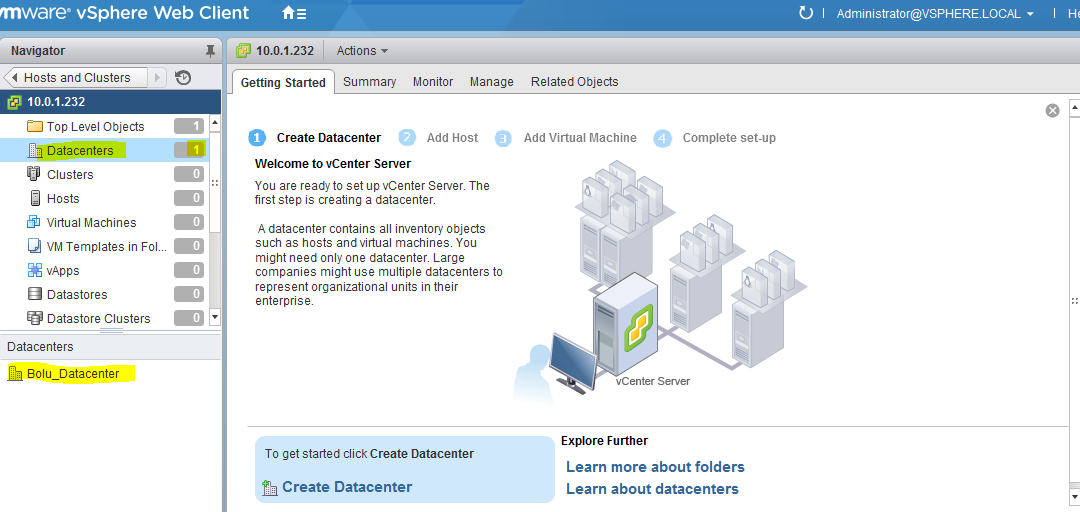The height and width of the screenshot is (512, 1080).
Task: Click the vApps icon
Action: click(x=34, y=270)
